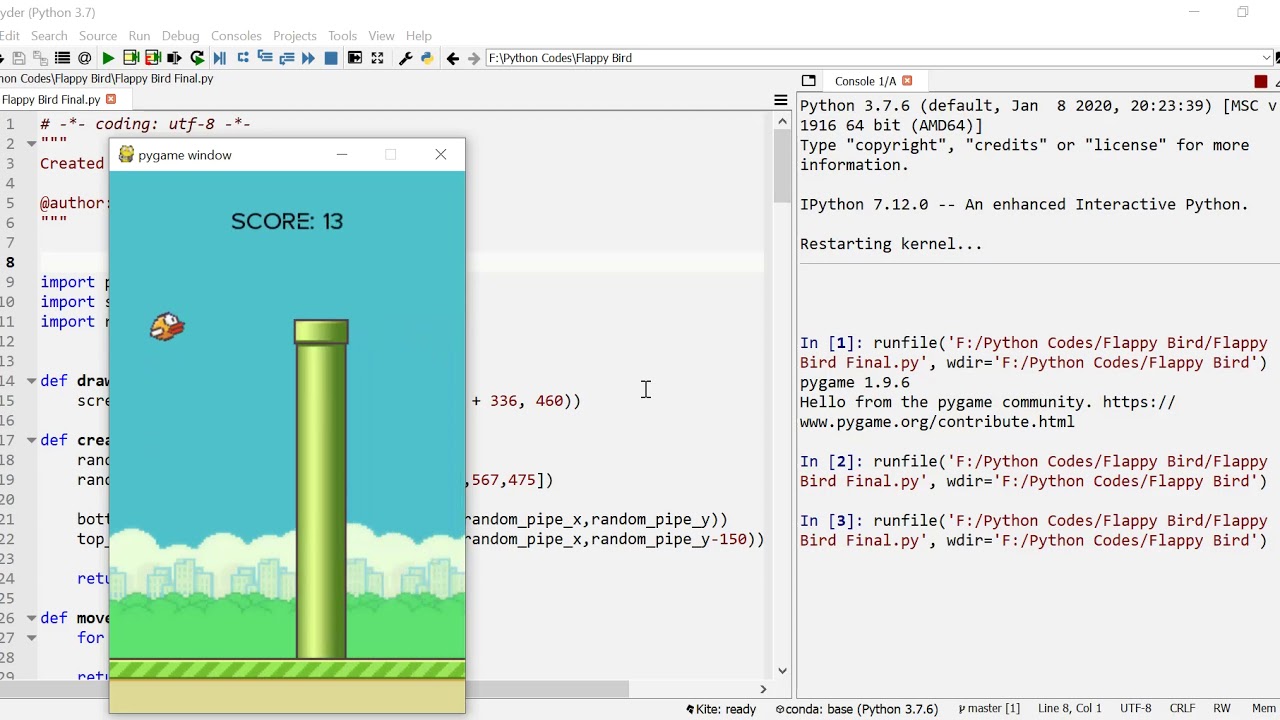
Task: Click the editor vertical scrollbar up arrow
Action: click(782, 122)
